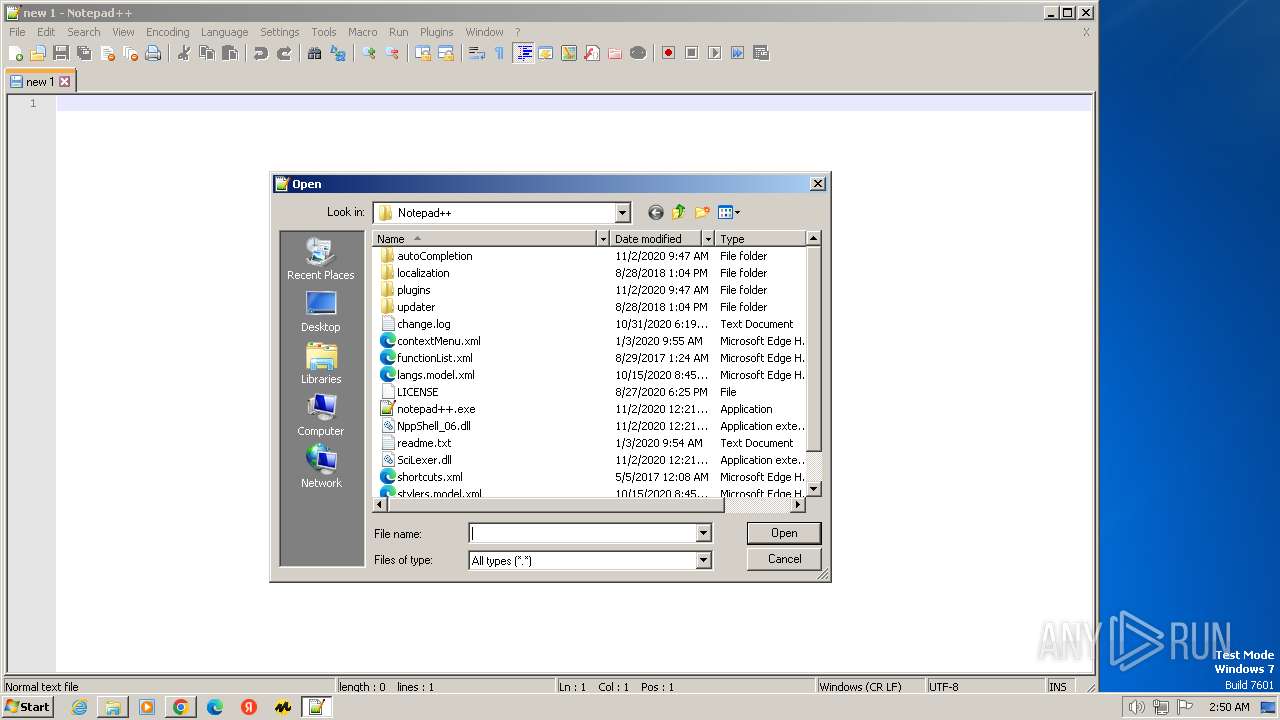
Task: Click the Redo toolbar icon
Action: click(284, 53)
